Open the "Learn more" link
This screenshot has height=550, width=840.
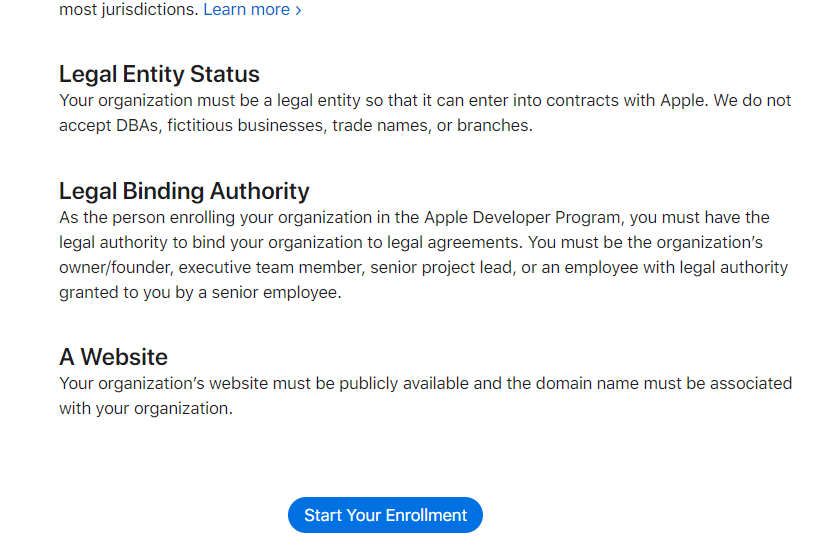pos(246,10)
